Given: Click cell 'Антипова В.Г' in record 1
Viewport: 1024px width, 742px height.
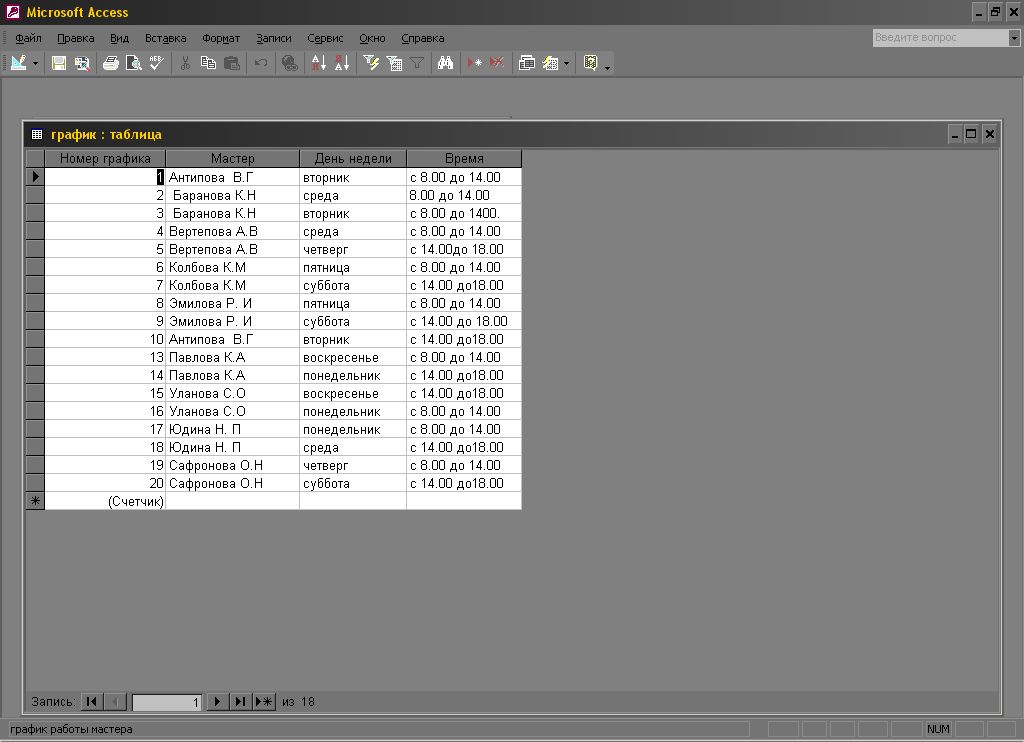Looking at the screenshot, I should 232,177.
